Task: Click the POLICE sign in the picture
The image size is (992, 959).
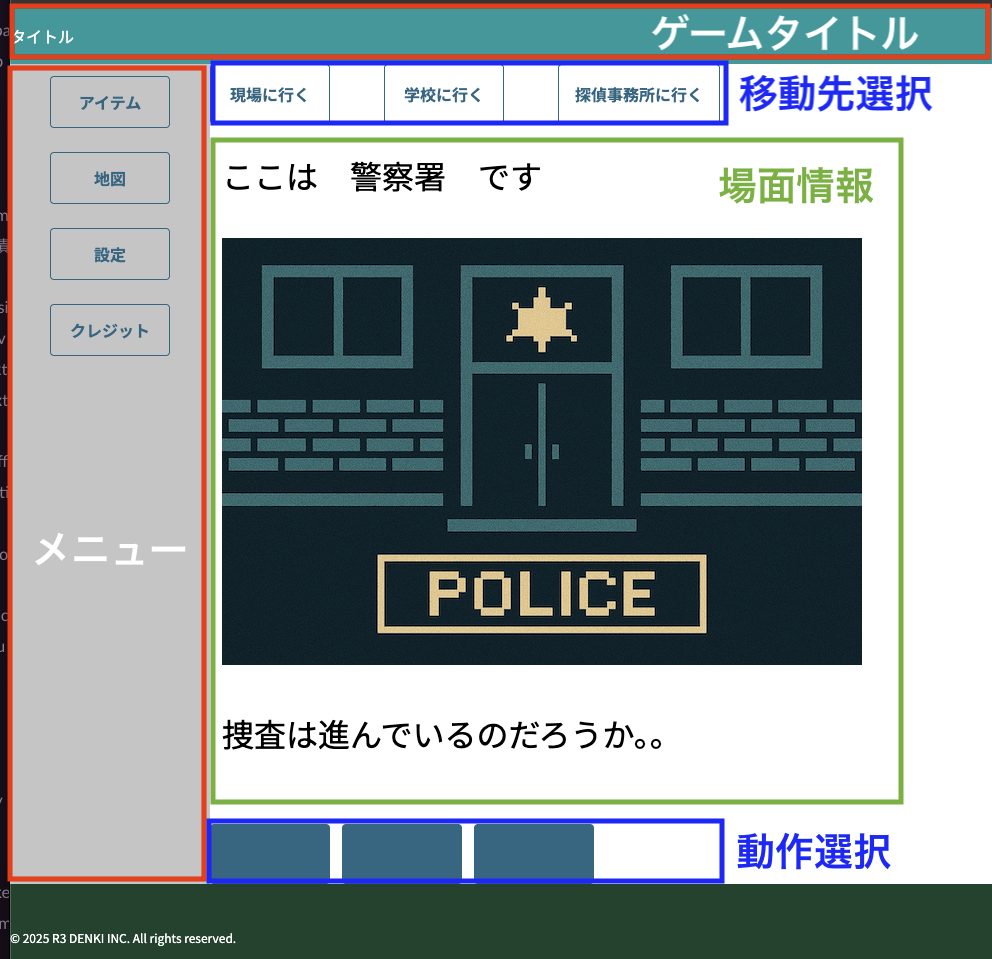Action: [542, 593]
